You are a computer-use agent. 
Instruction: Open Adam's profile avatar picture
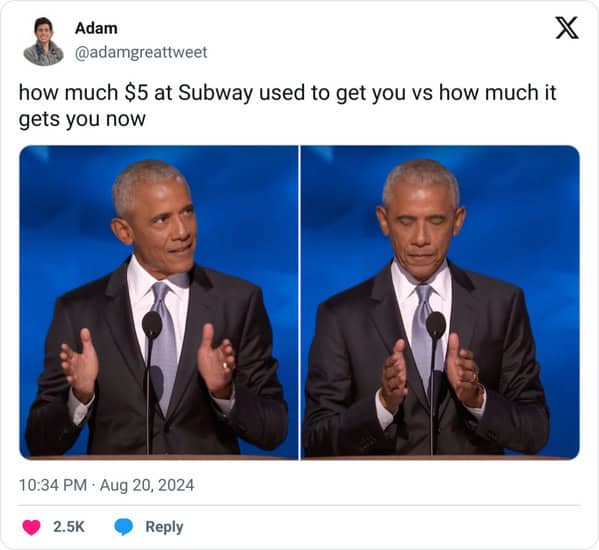[x=44, y=41]
